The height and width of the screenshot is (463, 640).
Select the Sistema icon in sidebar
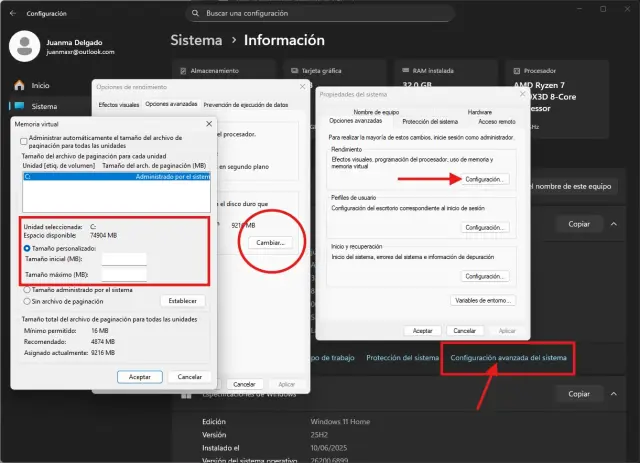point(16,106)
